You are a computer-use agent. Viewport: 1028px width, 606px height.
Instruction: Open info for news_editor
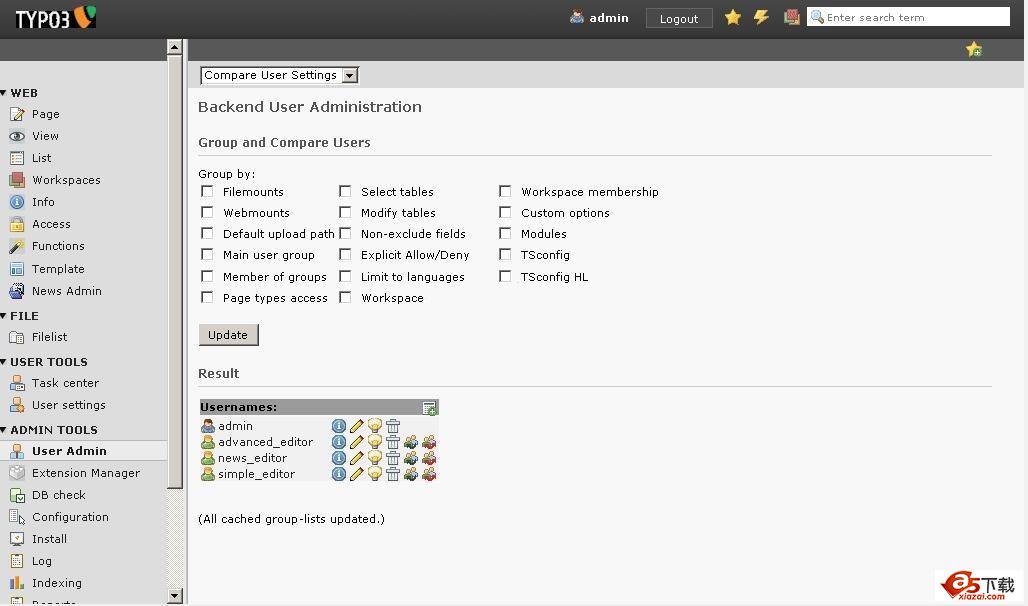(x=338, y=458)
